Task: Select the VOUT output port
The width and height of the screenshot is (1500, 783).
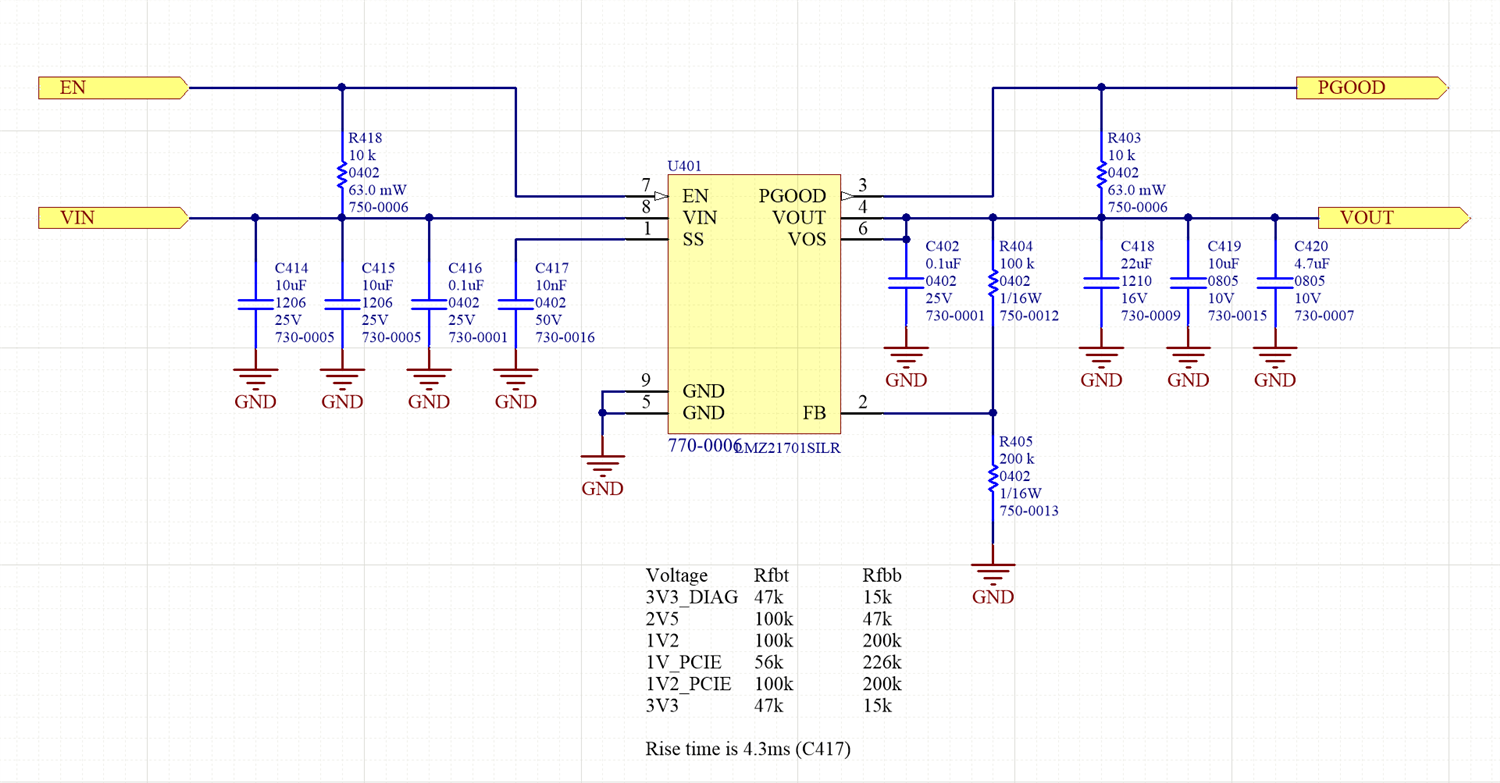Action: 1394,217
